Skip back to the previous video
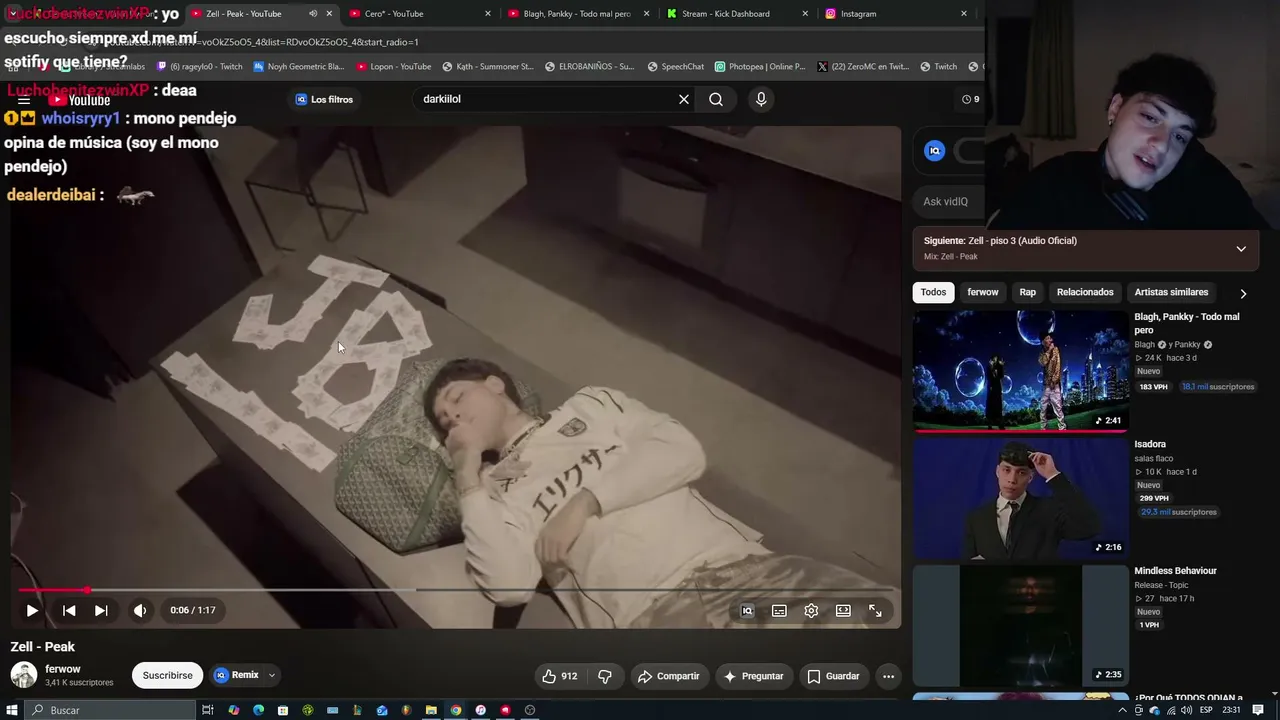Screen dimensions: 1280x720 pos(69,610)
